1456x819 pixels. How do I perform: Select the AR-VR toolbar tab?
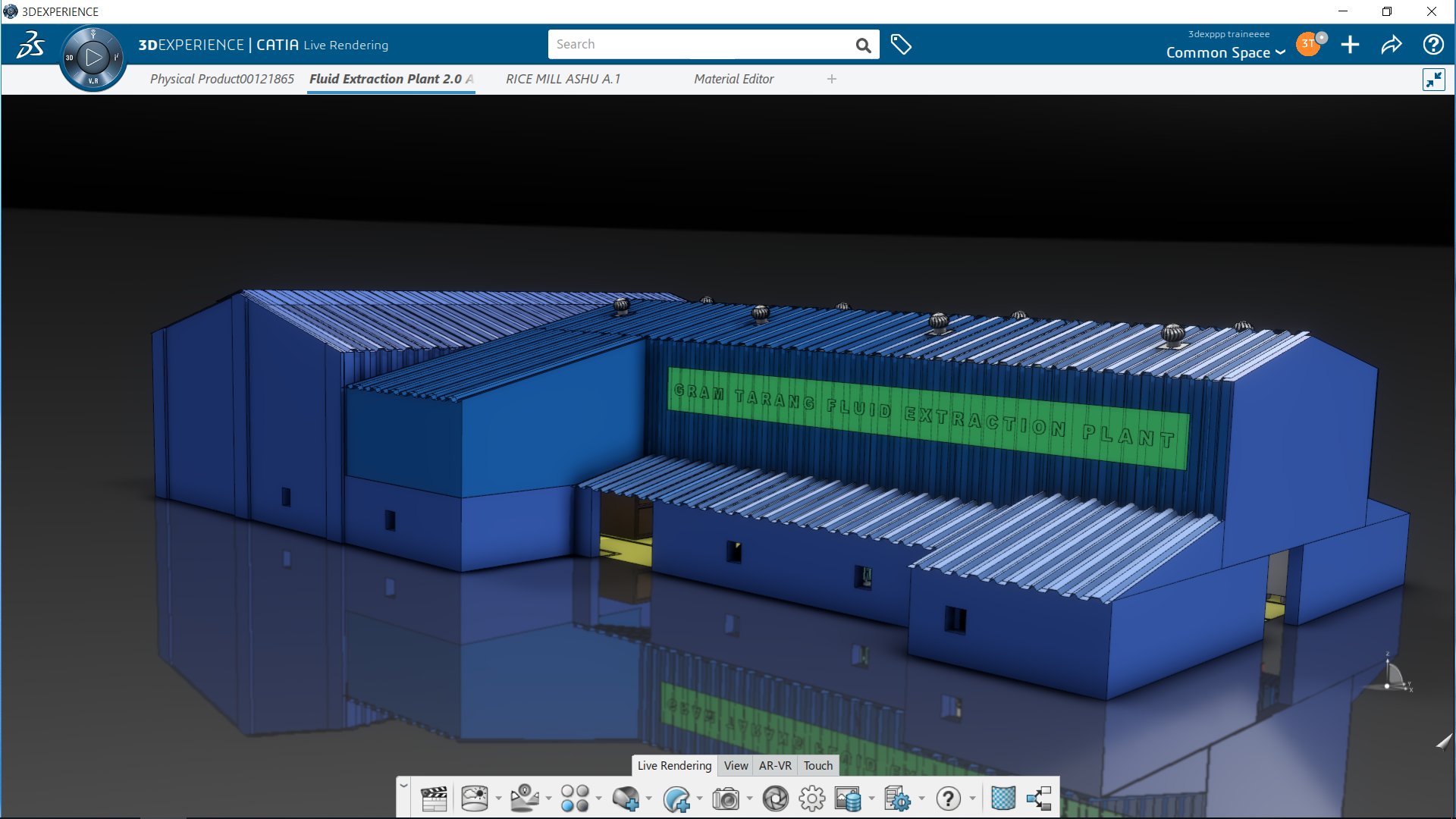click(x=775, y=765)
